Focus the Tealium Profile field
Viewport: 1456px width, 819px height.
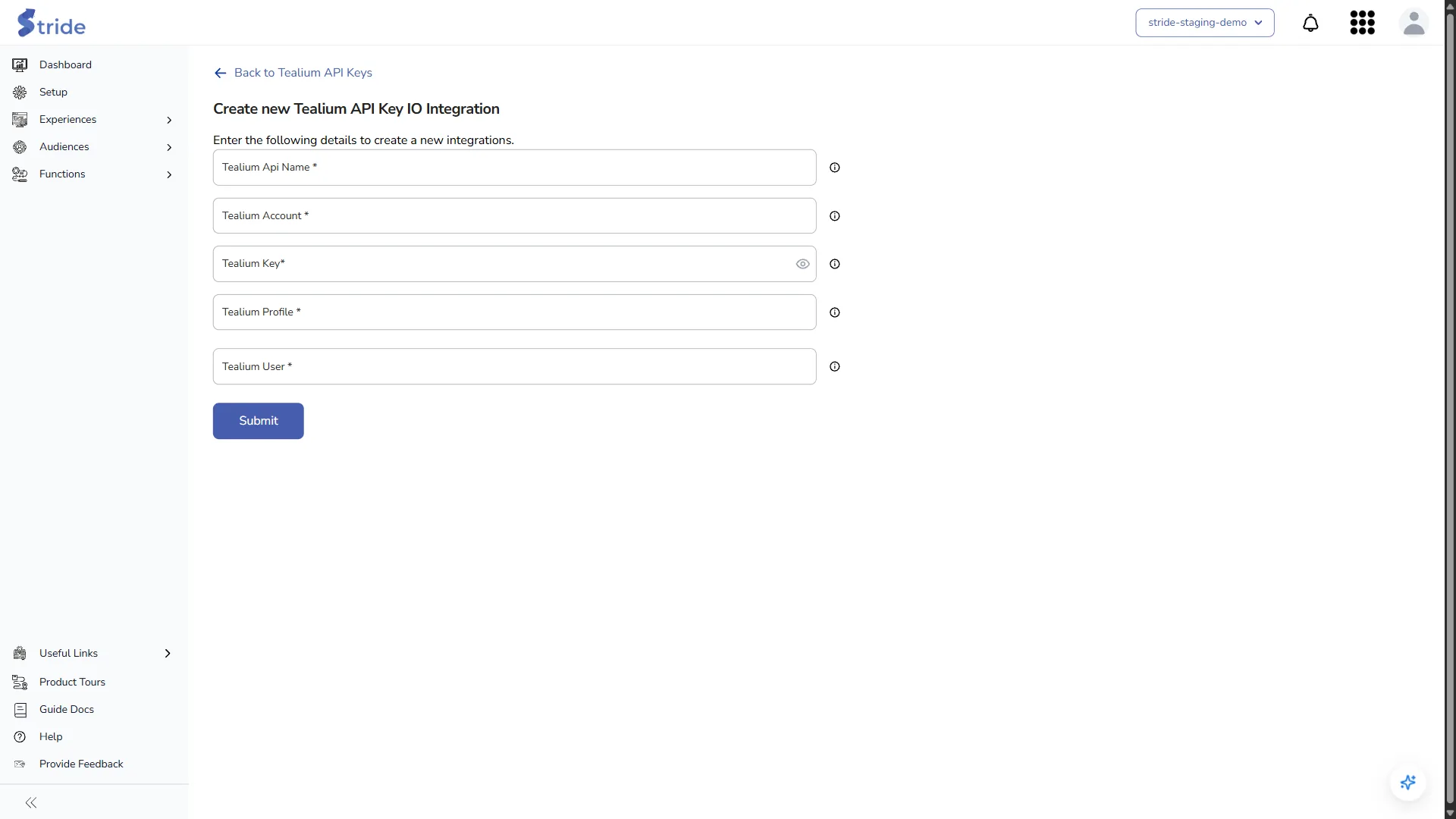tap(514, 312)
